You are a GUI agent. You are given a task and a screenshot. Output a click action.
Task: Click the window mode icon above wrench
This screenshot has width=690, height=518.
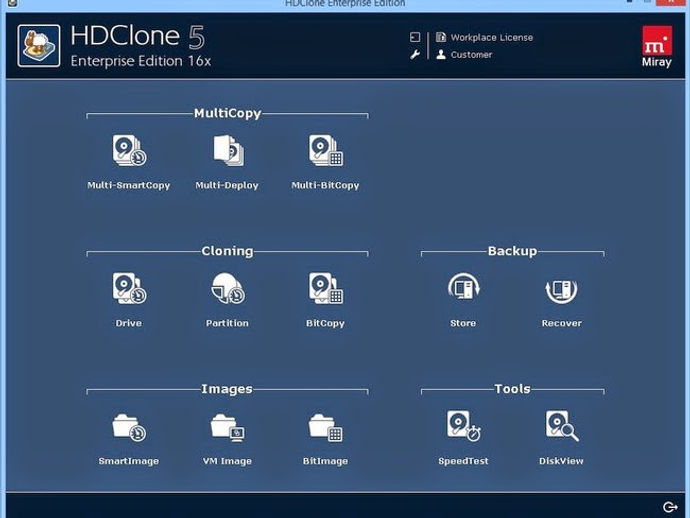[x=415, y=37]
